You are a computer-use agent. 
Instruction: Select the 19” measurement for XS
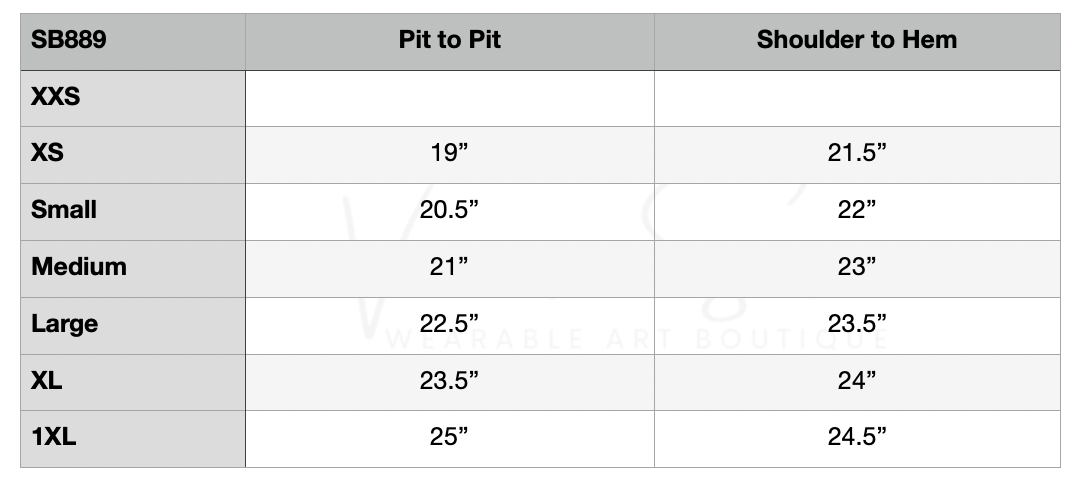[x=449, y=155]
